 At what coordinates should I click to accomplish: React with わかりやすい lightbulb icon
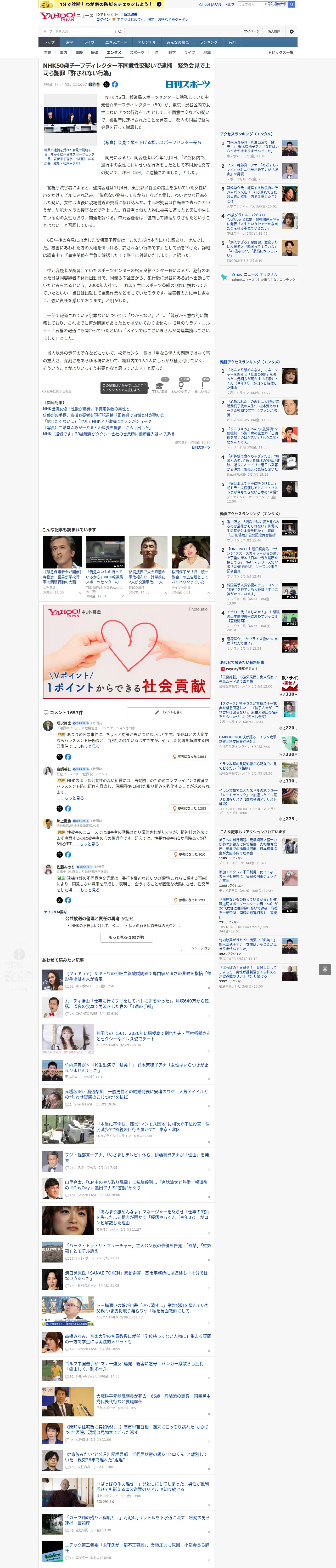pyautogui.click(x=181, y=385)
